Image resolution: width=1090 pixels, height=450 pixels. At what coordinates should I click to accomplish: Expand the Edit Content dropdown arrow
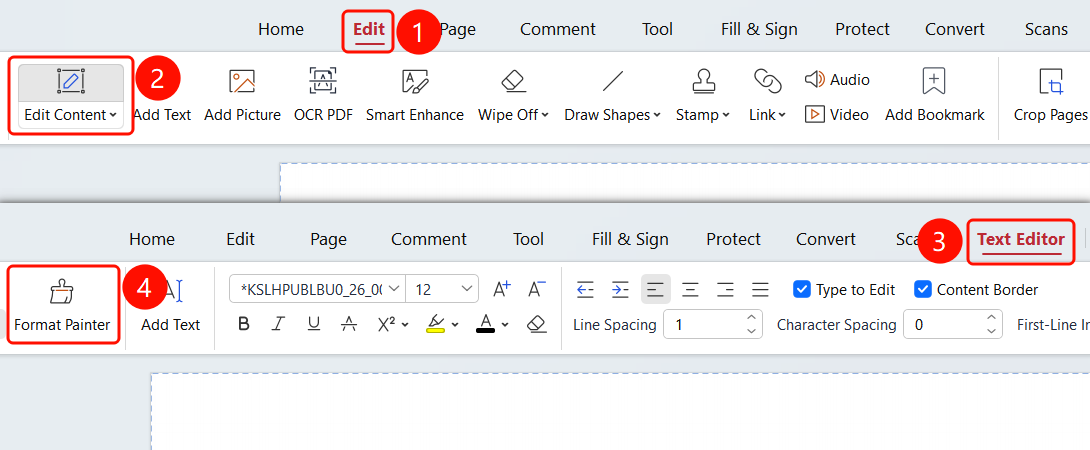point(113,115)
